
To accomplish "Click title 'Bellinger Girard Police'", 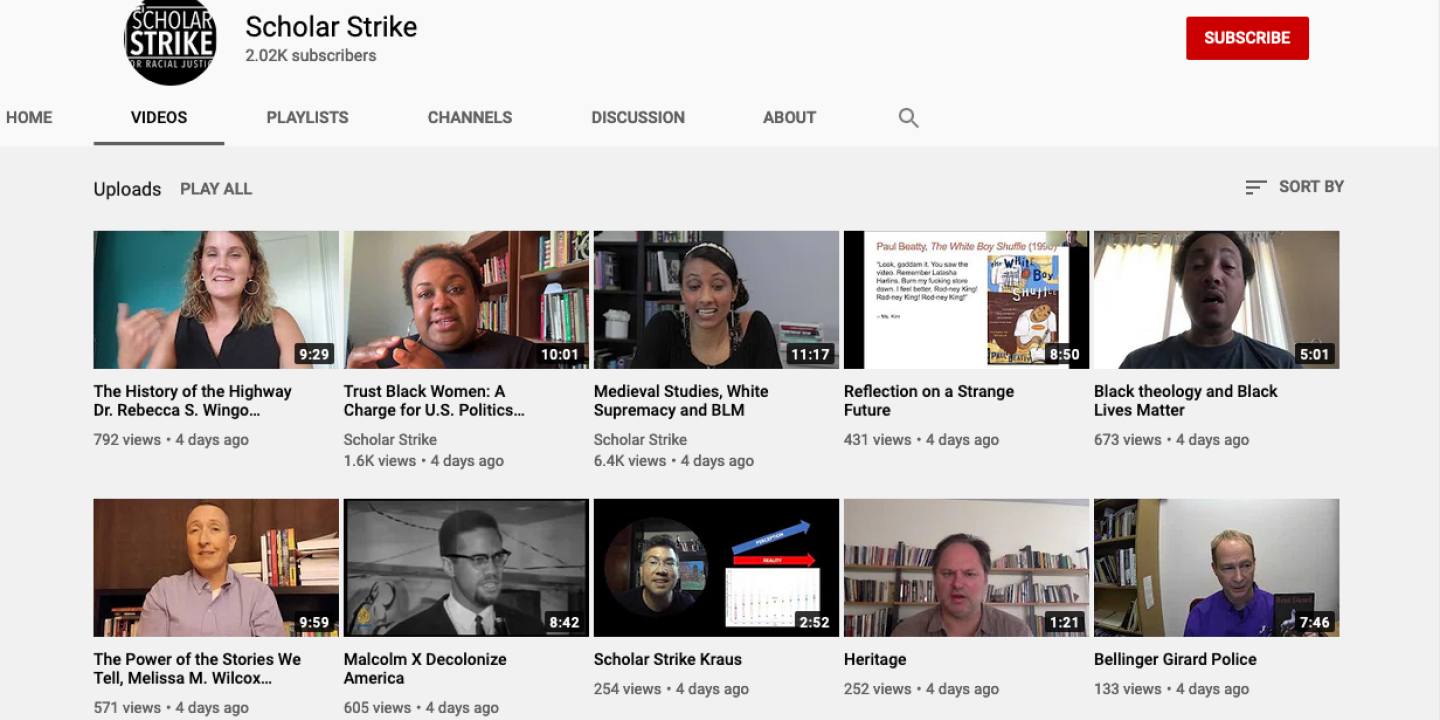I will 1175,659.
